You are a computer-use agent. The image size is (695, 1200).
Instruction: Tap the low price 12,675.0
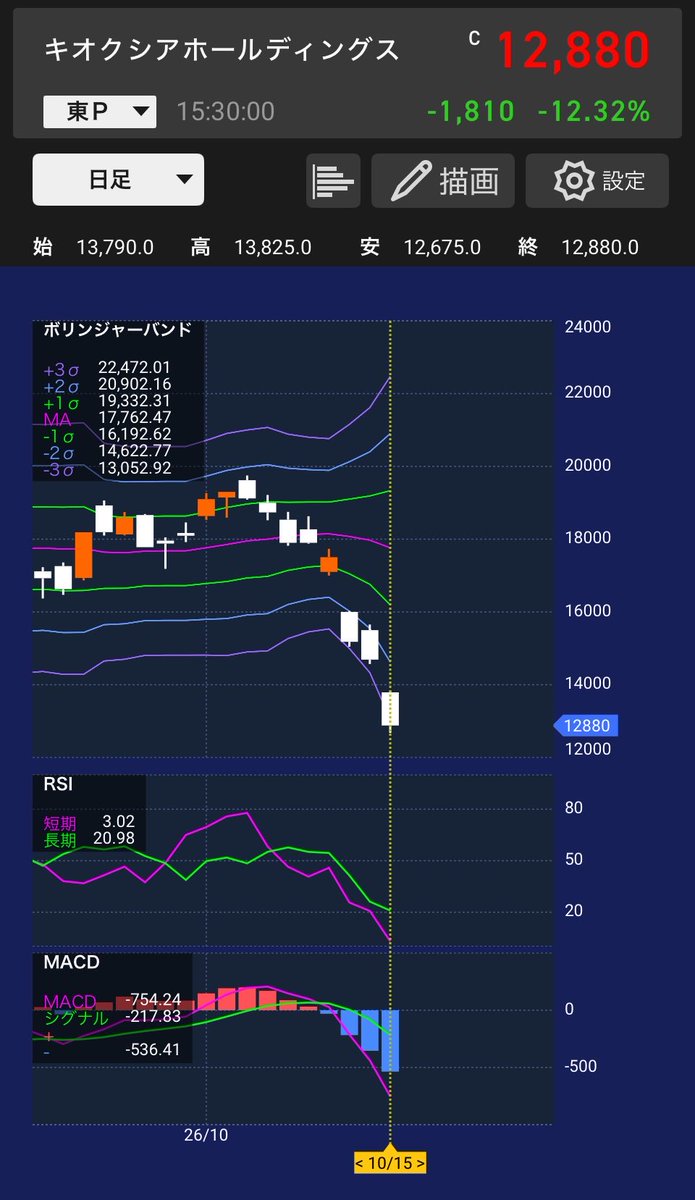pos(442,247)
